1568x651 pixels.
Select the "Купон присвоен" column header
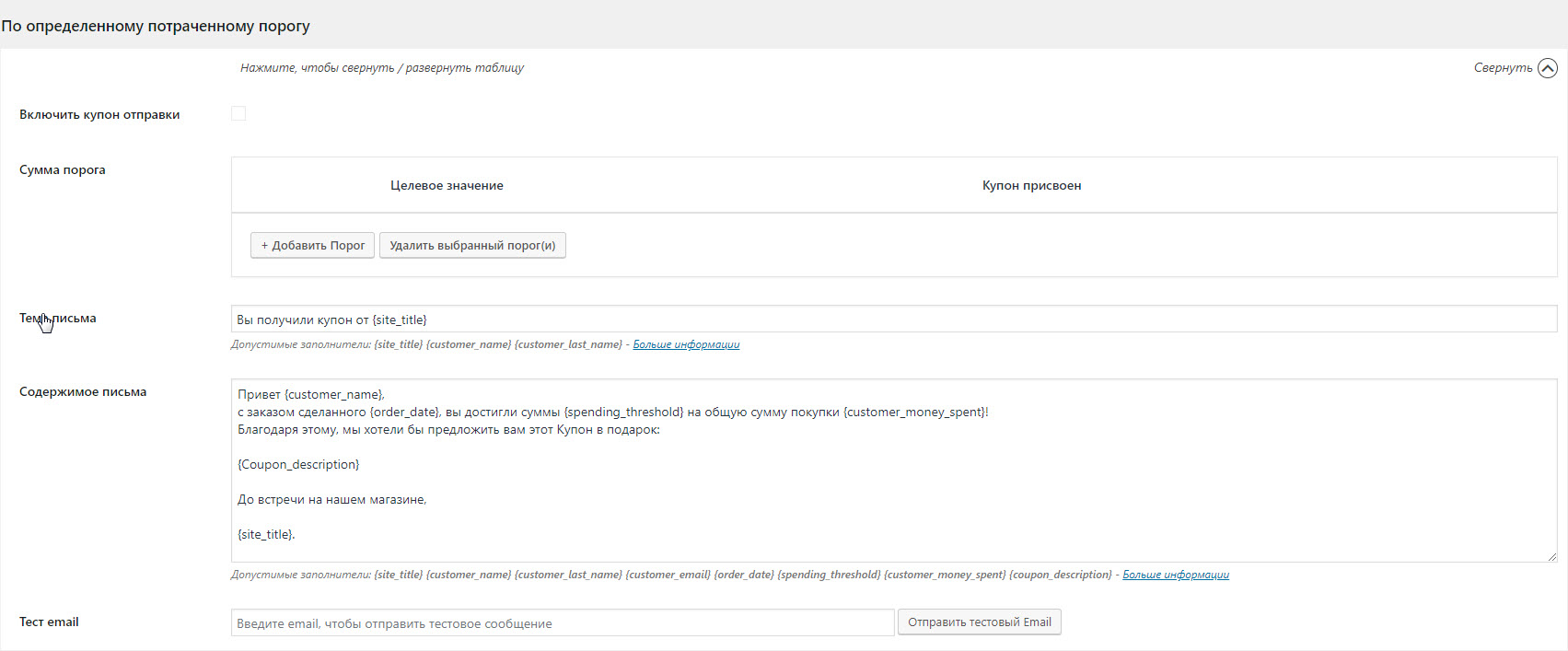(x=1031, y=186)
